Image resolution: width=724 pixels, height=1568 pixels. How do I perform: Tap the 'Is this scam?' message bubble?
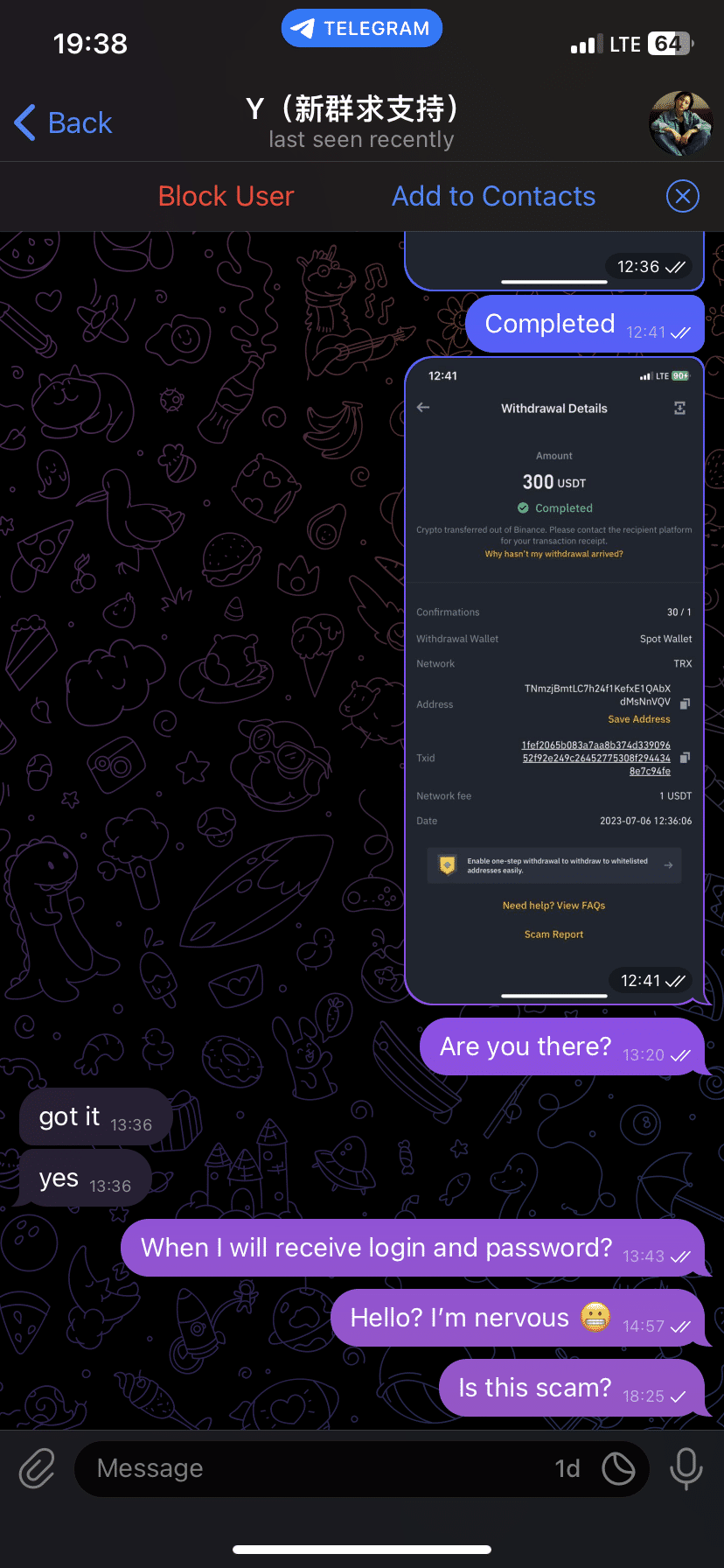pyautogui.click(x=572, y=1388)
